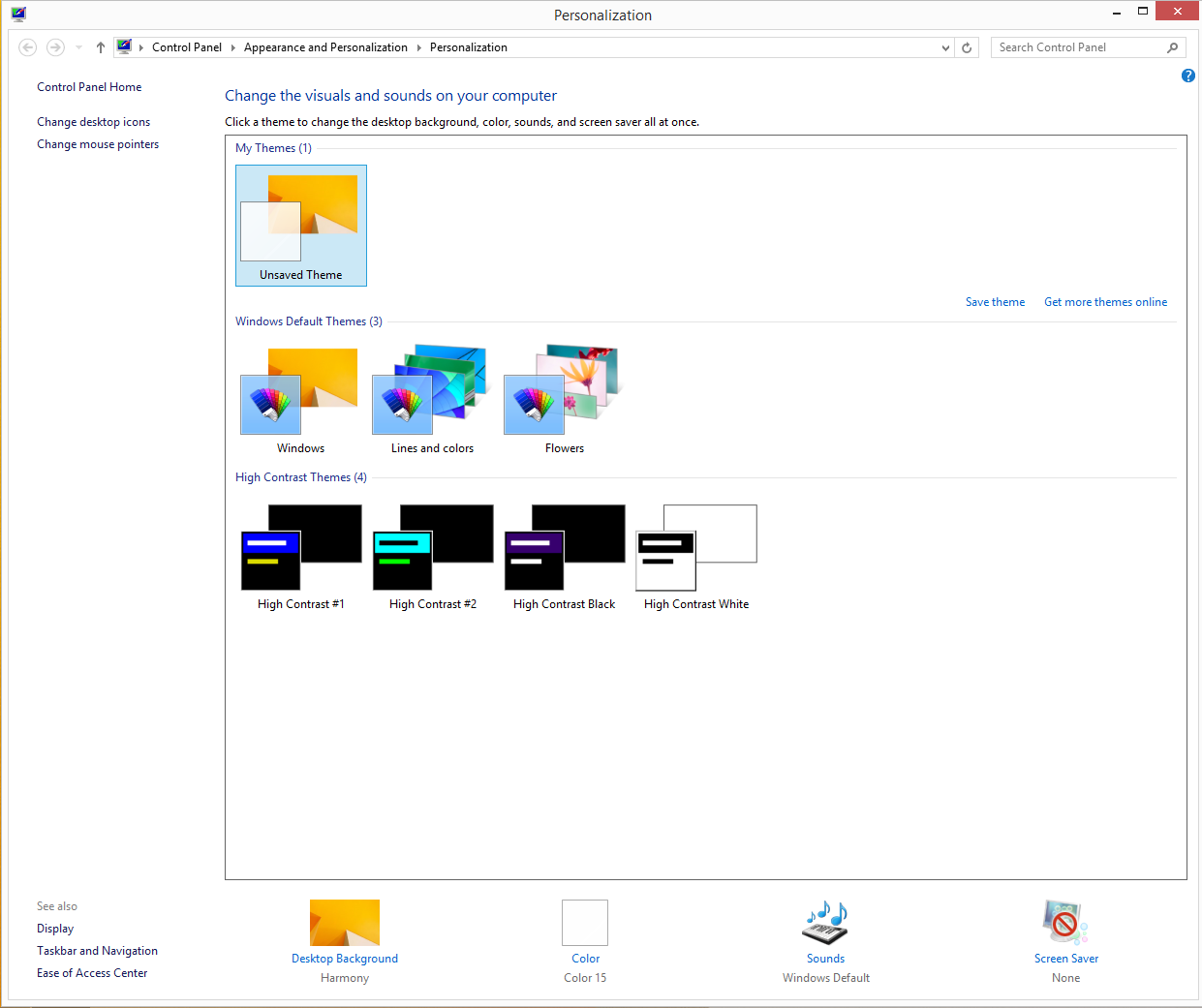Open Ease of Access Center link

pyautogui.click(x=92, y=973)
